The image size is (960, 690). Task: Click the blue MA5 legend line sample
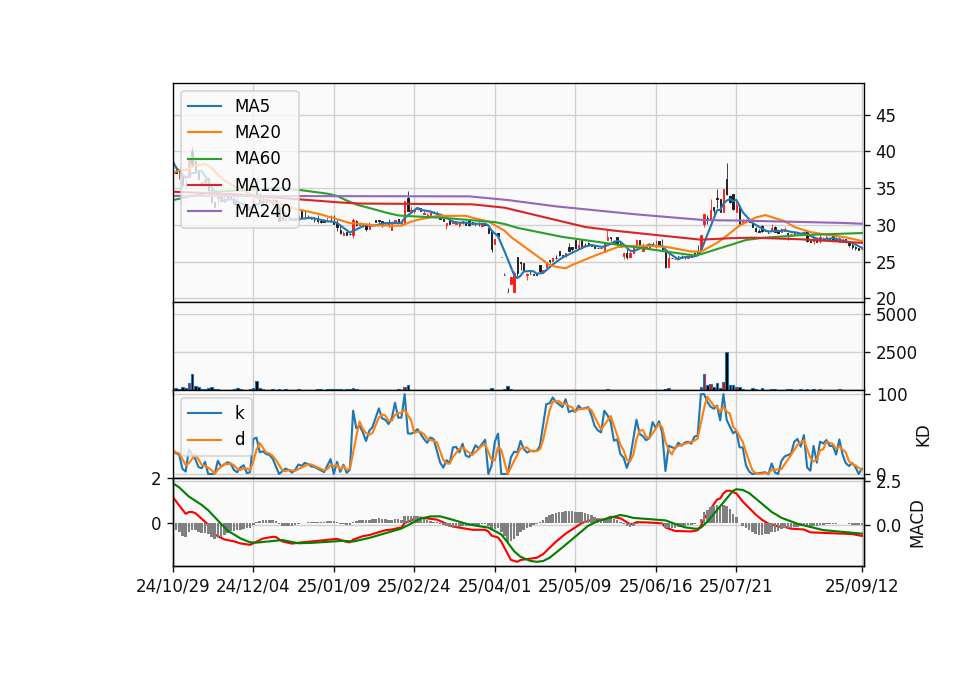tap(204, 106)
